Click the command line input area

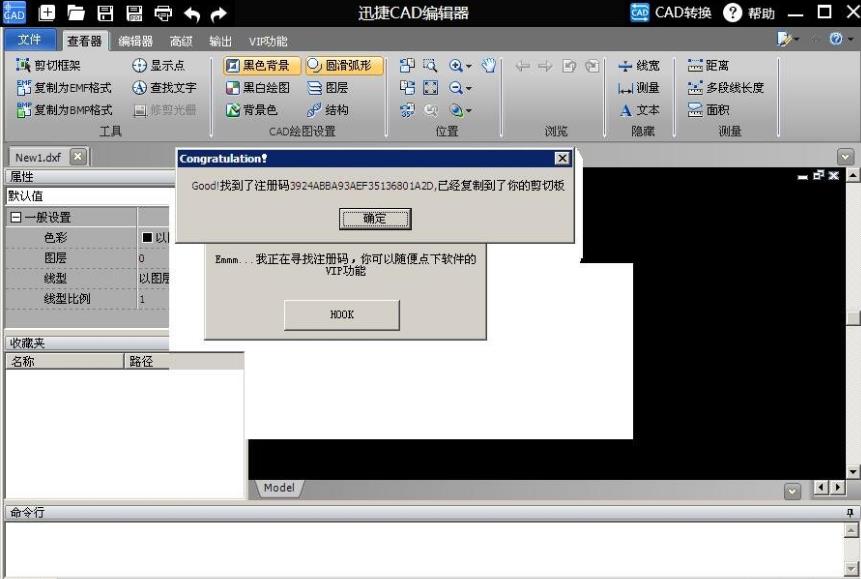click(424, 548)
